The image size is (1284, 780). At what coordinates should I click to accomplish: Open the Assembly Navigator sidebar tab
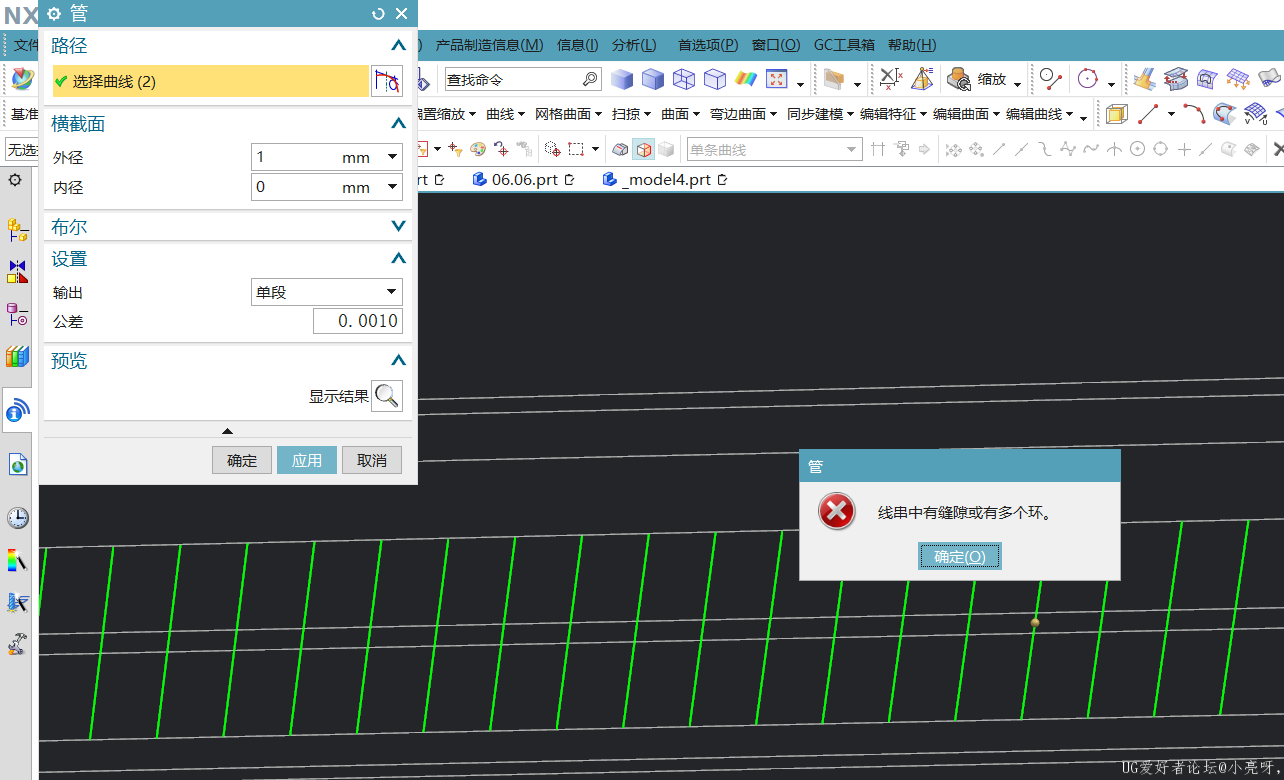coord(18,231)
